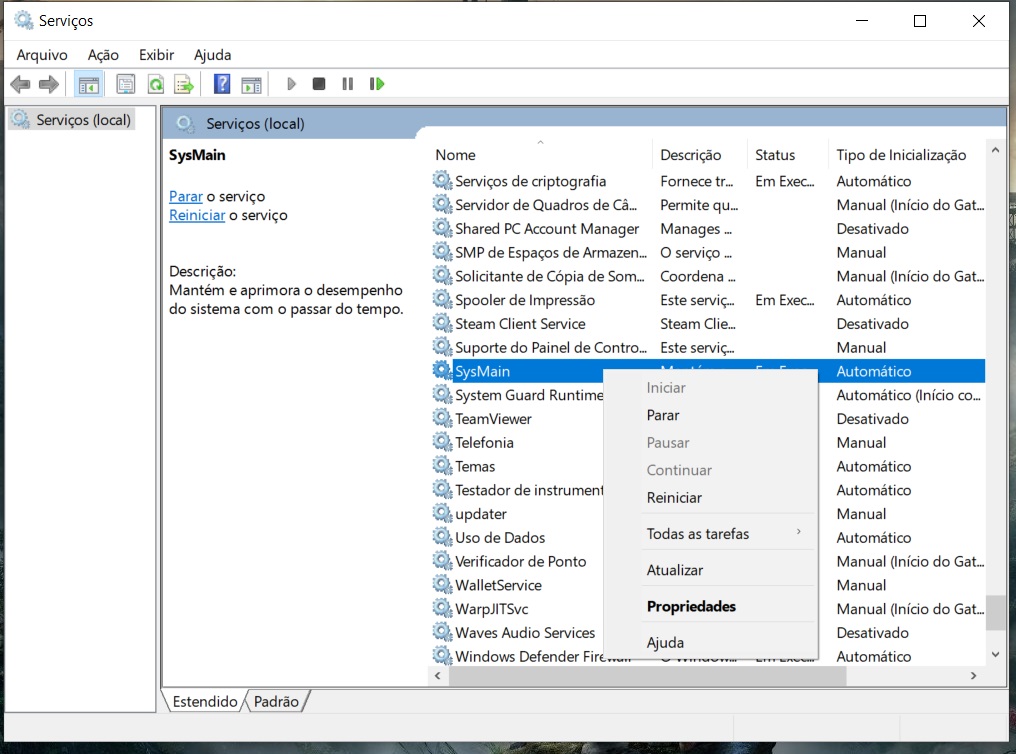The image size is (1016, 754).
Task: Click gear icon beside Temas
Action: 443,466
